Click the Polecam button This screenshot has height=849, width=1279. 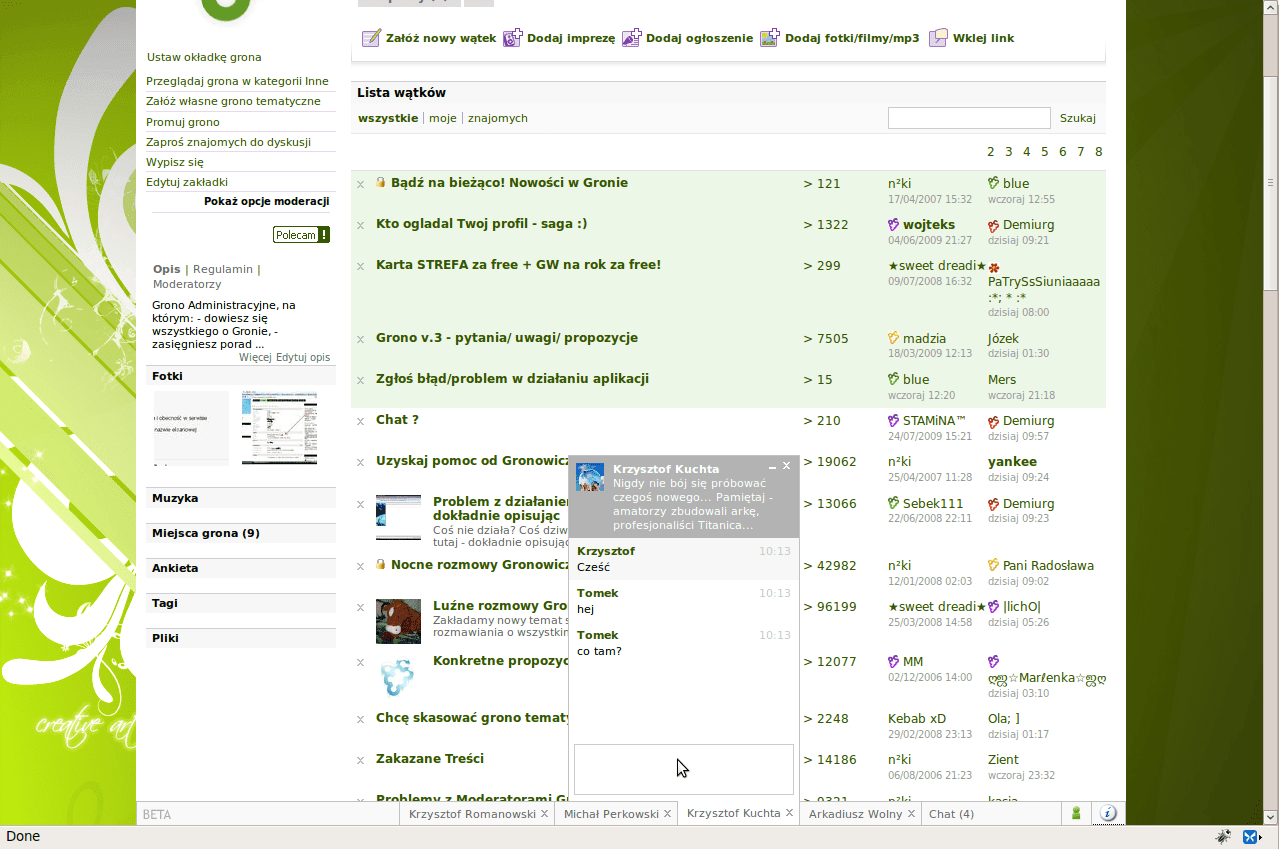[x=301, y=235]
